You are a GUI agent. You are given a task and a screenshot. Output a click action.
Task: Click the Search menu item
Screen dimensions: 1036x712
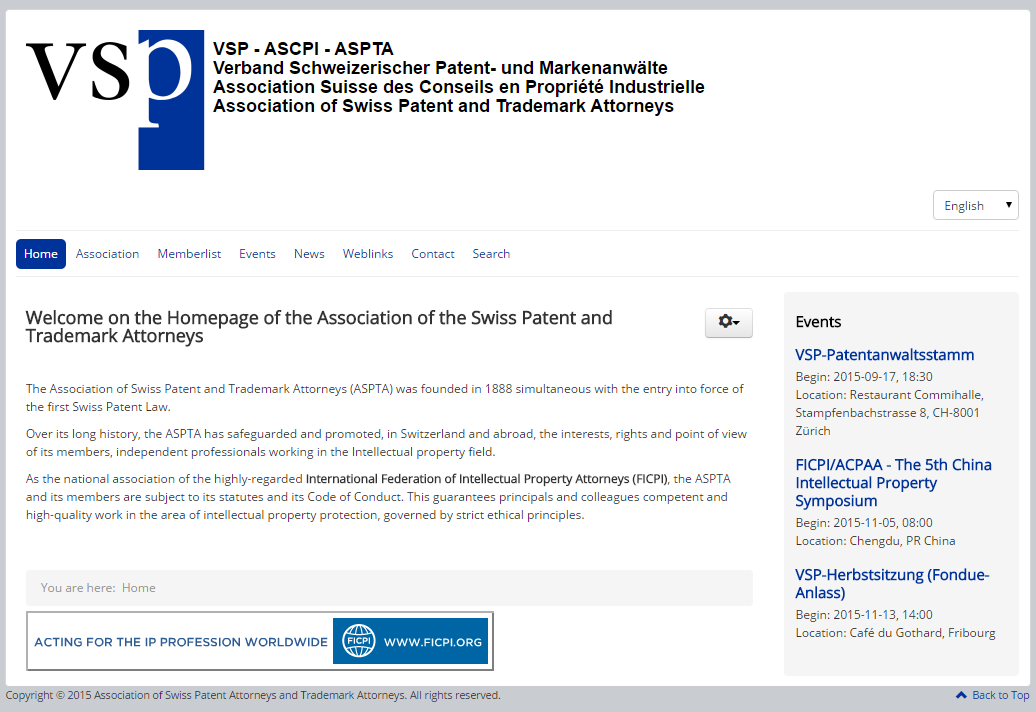pos(491,254)
